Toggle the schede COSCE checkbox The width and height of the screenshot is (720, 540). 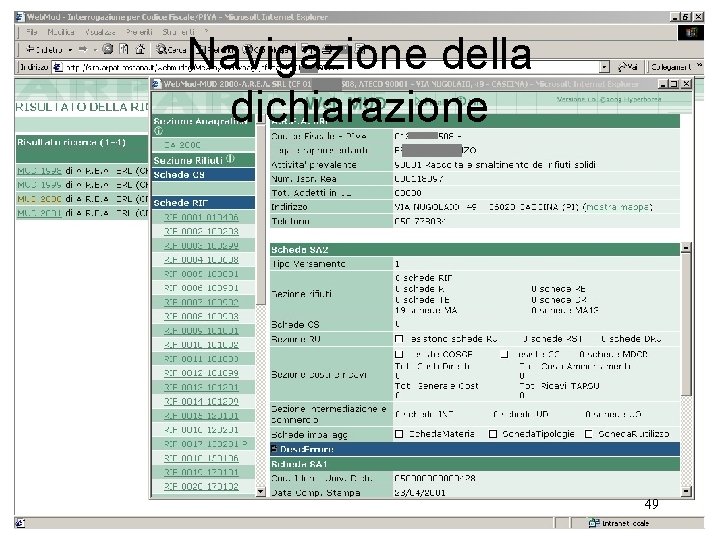coord(399,354)
